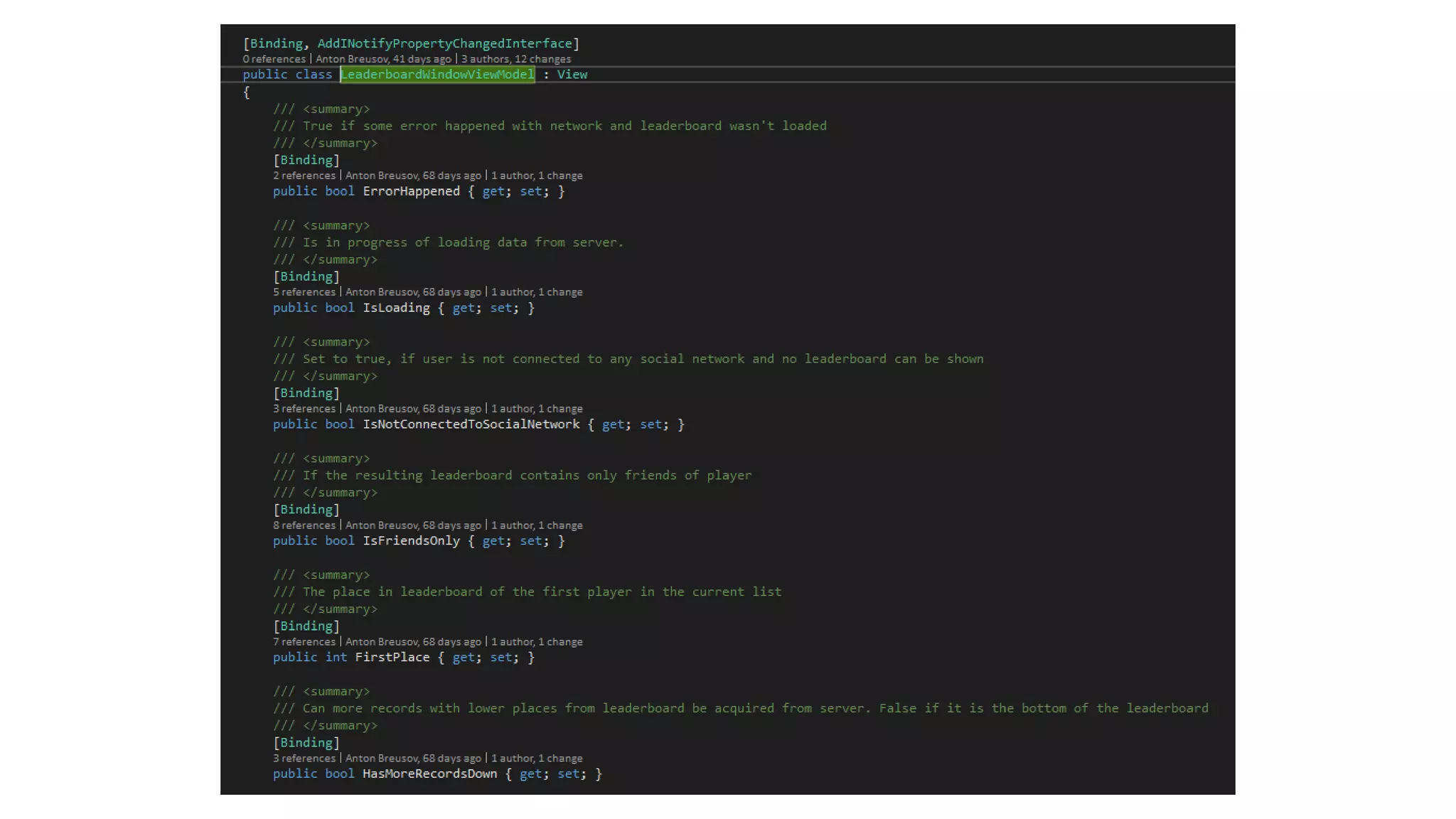This screenshot has width=1456, height=819.
Task: Open 'Anton Breusov, 41 days ago' CodeLens link
Action: point(383,59)
